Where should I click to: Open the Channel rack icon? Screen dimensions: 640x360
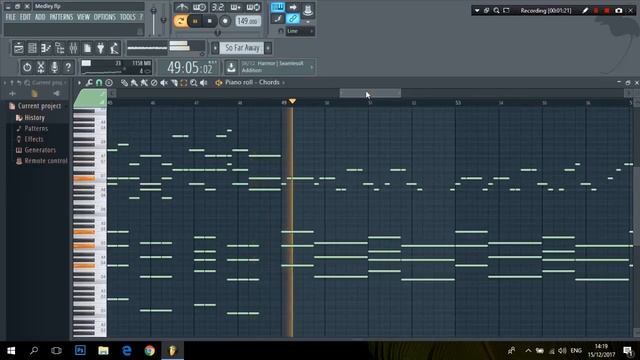pos(32,48)
